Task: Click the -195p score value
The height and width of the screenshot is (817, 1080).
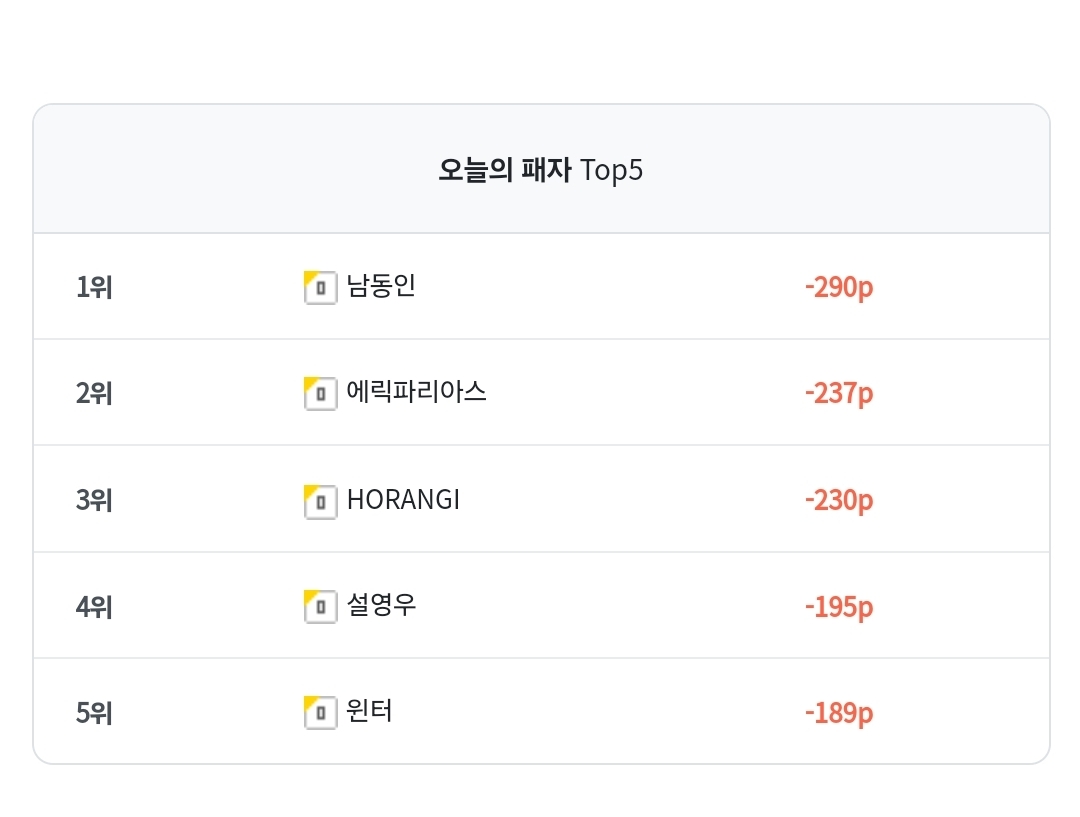Action: point(839,608)
